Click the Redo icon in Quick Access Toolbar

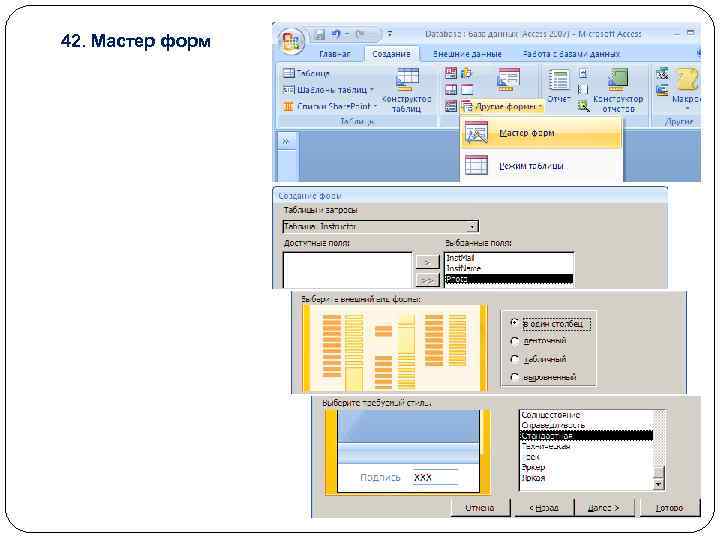pos(360,34)
